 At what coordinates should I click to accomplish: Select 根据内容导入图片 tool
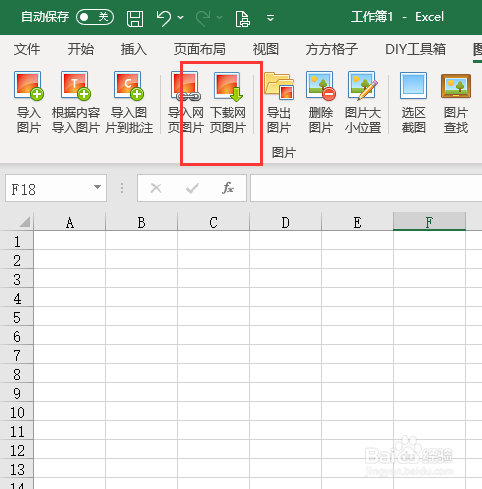point(76,102)
